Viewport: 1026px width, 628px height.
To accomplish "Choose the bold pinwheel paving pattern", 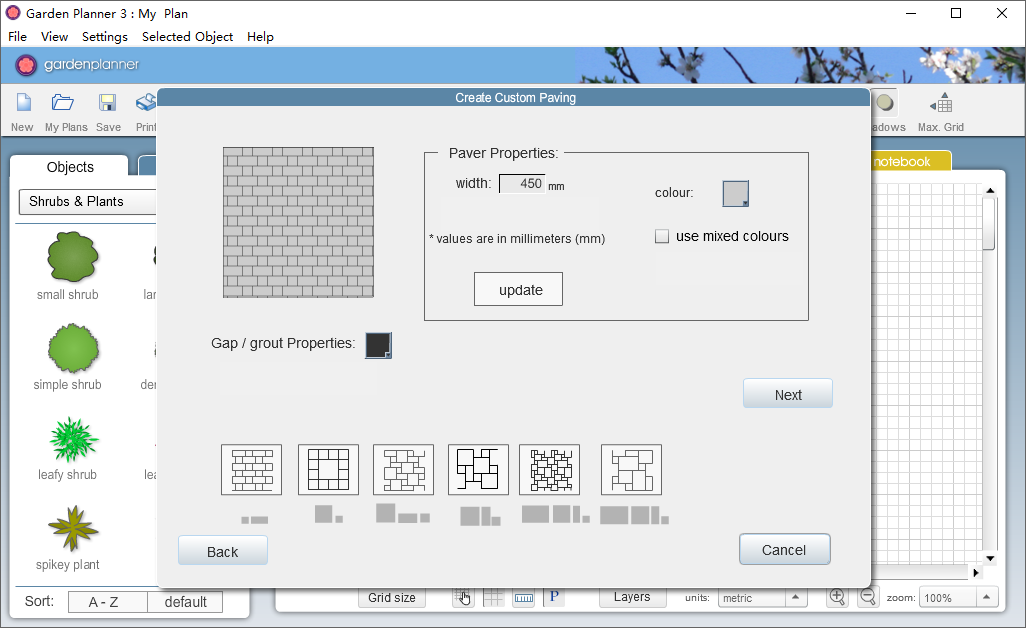I will tap(478, 470).
